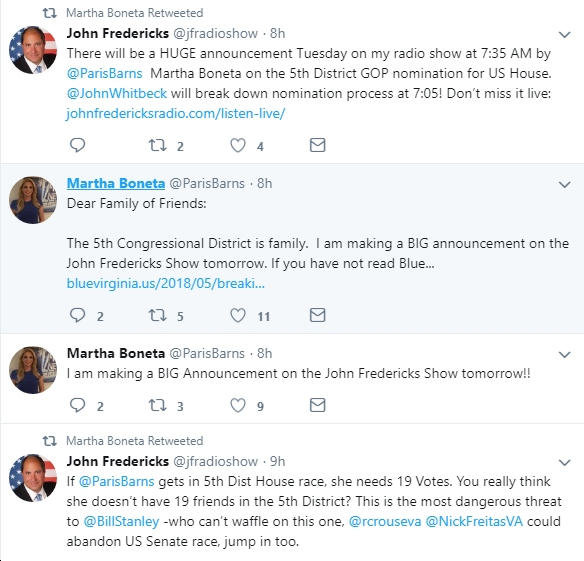Expand options for the 9h John Fredericks tweet
The height and width of the screenshot is (561, 584).
(x=565, y=463)
